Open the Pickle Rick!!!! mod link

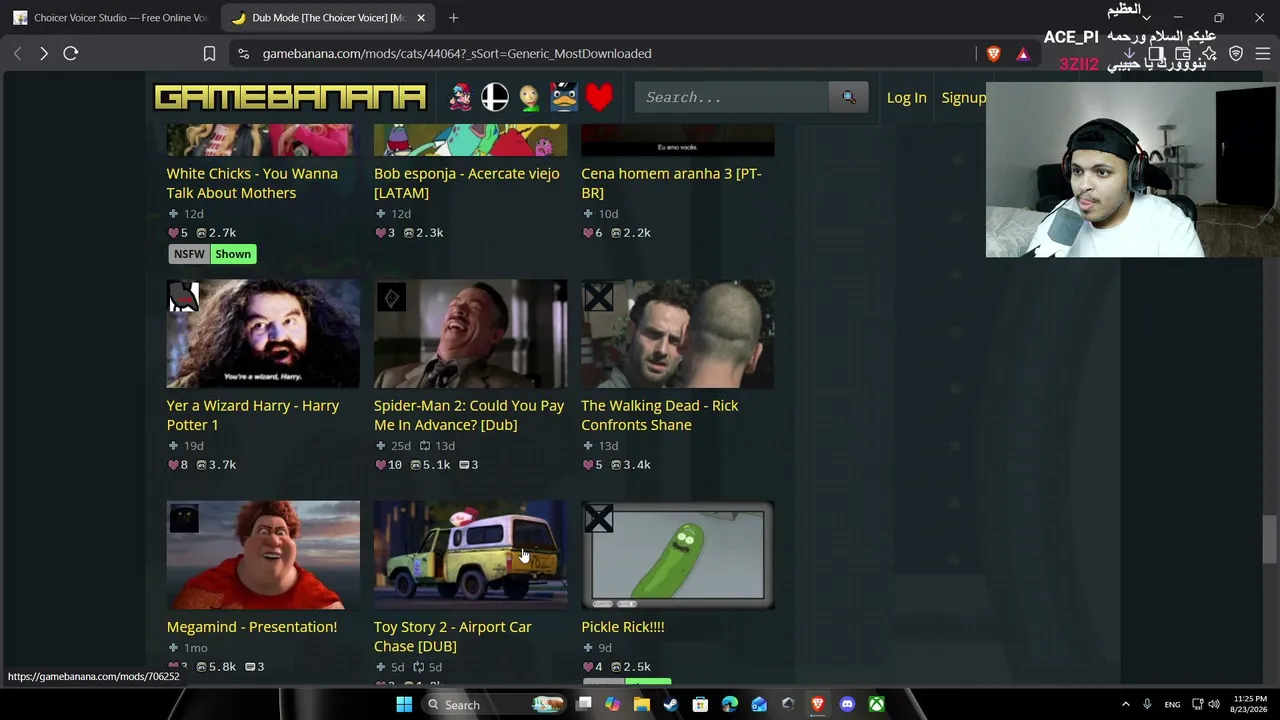coord(623,627)
